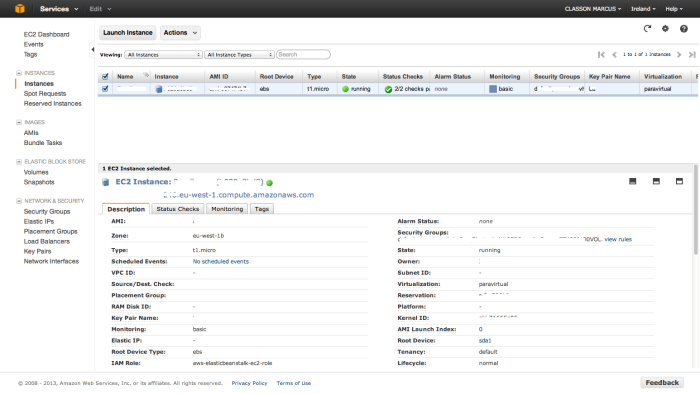Screen dimensions: 700x394
Task: Switch to the Status Checks tab
Action: 178,209
